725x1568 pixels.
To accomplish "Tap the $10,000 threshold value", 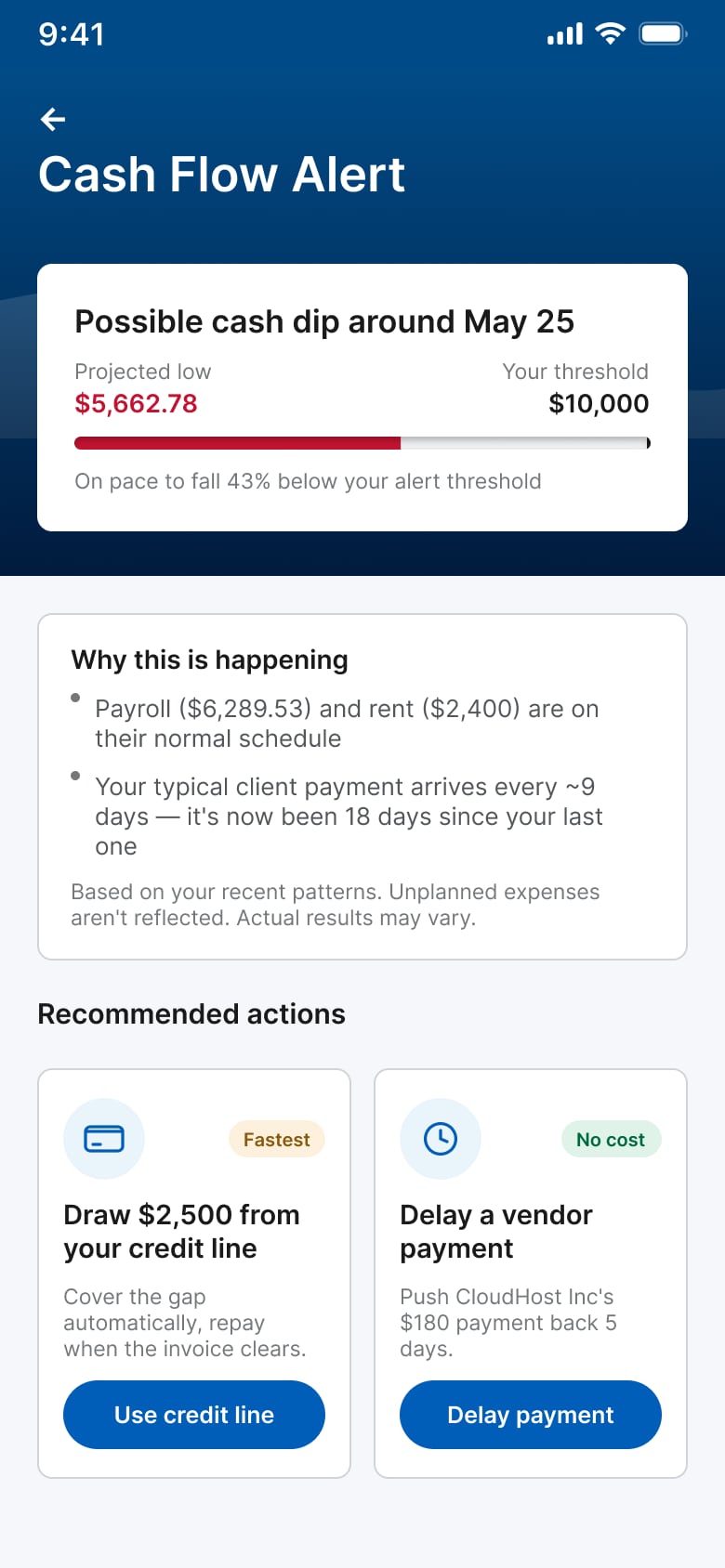I will [599, 404].
